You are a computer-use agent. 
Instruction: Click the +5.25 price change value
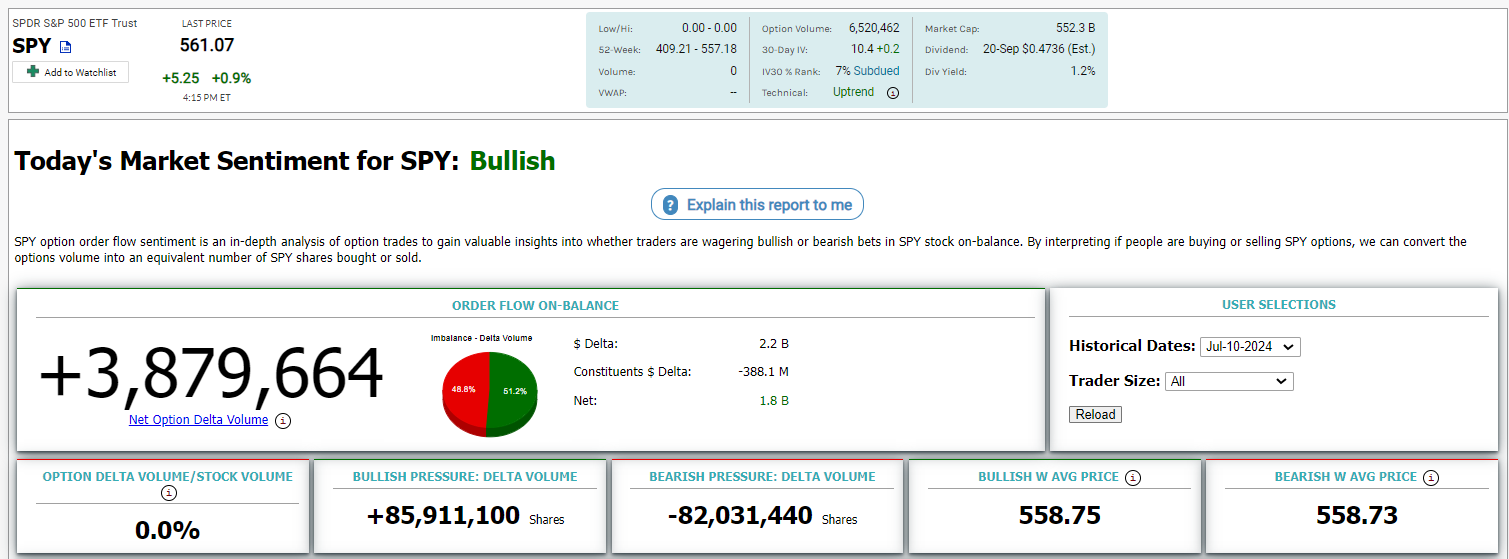[181, 78]
